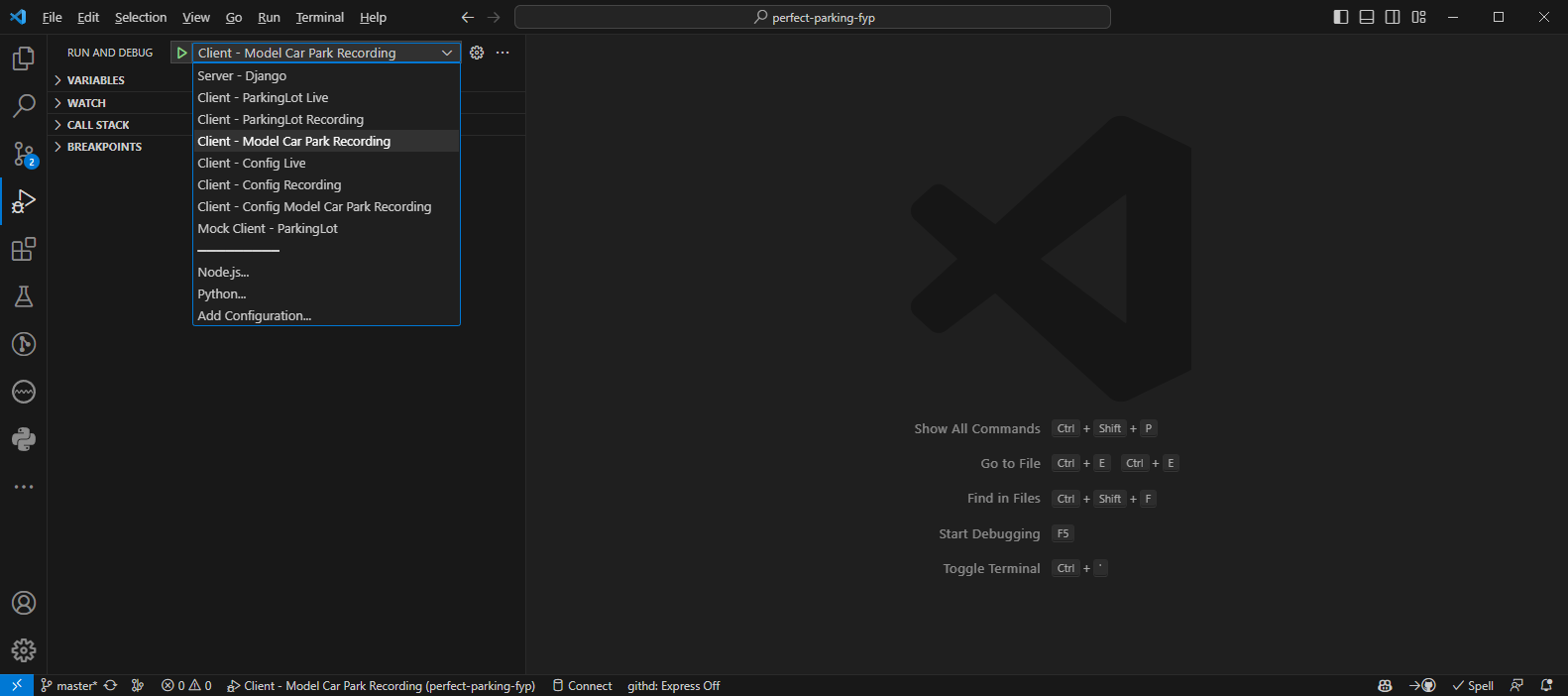Viewport: 1568px width, 696px height.
Task: Open the View menu
Action: [196, 17]
